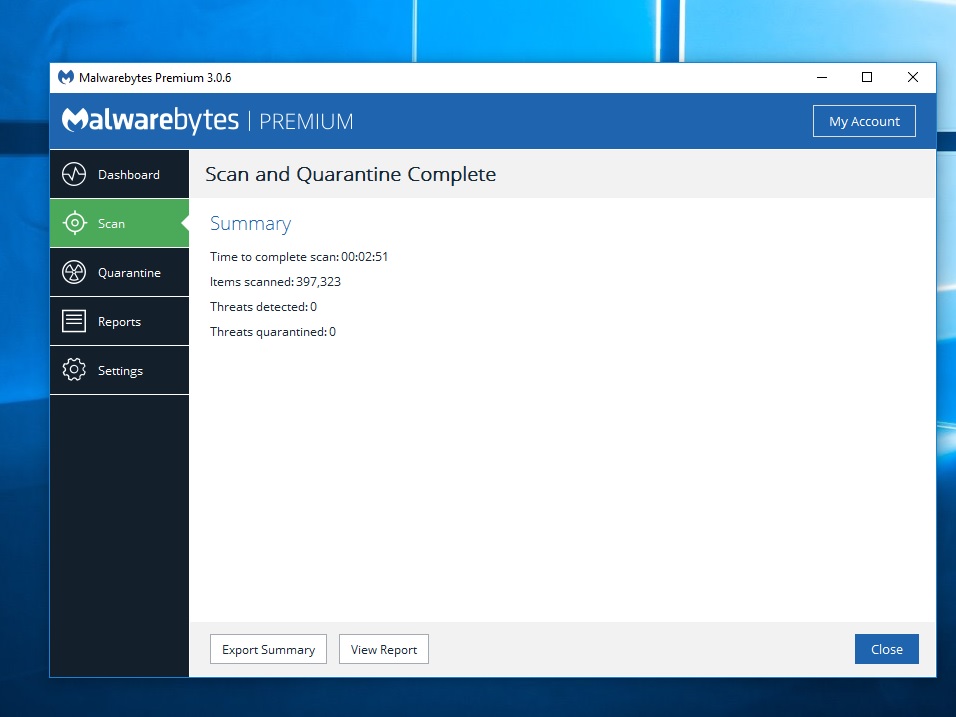Maximize the Malwarebytes window

point(867,77)
